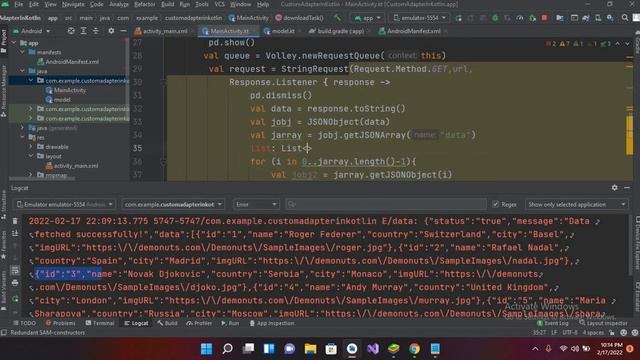The height and width of the screenshot is (360, 640).
Task: Open the App Inspection tool window
Action: click(x=271, y=323)
